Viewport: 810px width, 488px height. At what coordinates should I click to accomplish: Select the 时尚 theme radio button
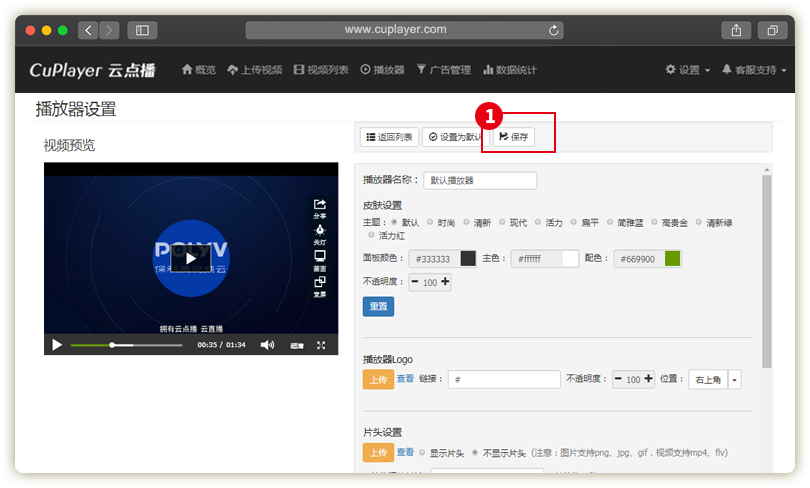tap(430, 222)
